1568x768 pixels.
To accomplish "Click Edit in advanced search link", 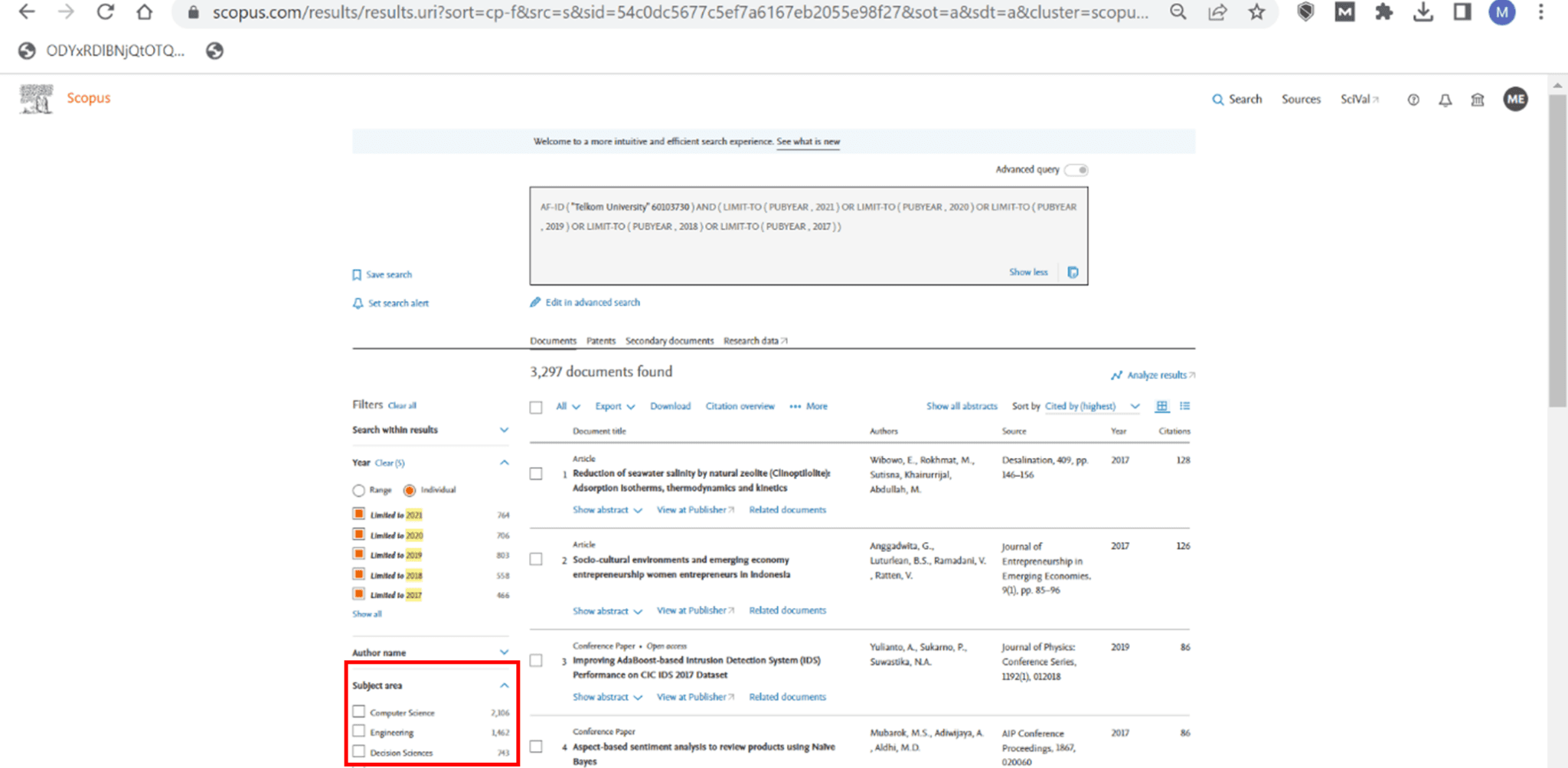I will 592,302.
